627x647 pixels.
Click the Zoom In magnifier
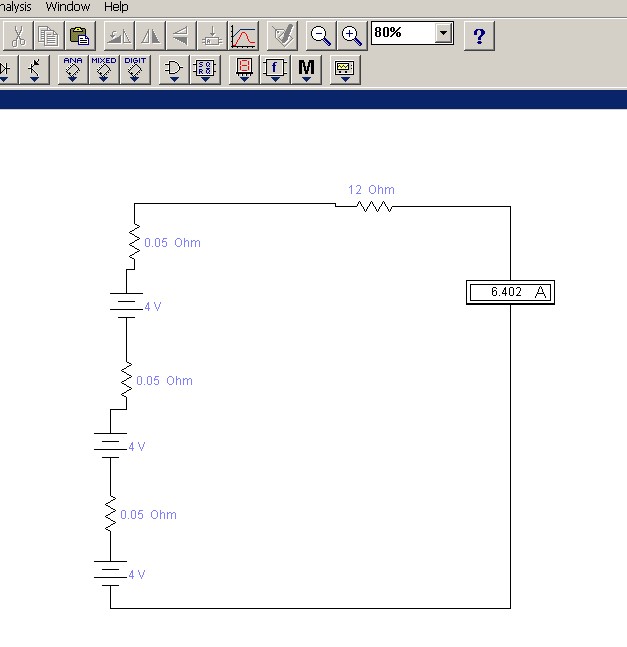click(x=351, y=37)
